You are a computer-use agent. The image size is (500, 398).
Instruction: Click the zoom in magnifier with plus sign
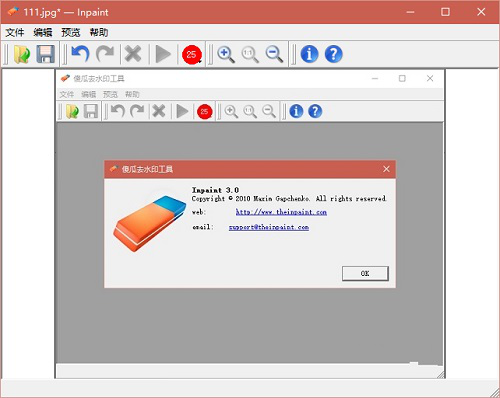[226, 54]
